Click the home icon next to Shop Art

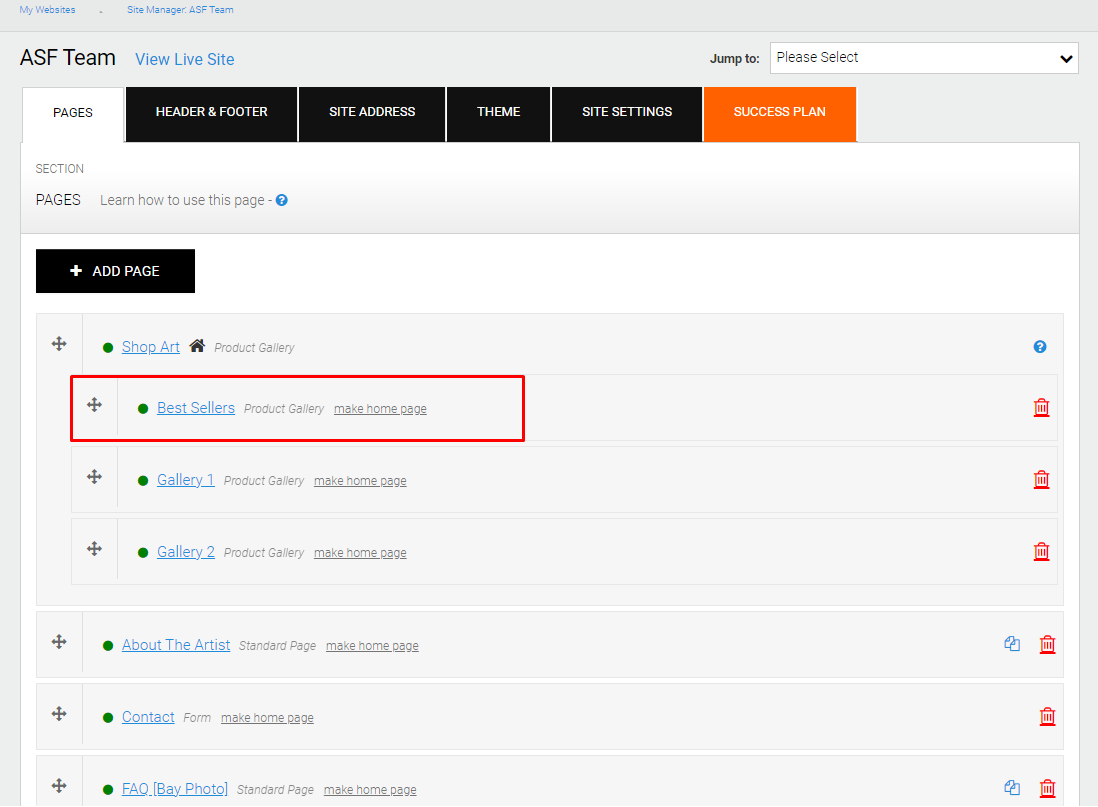(x=197, y=345)
